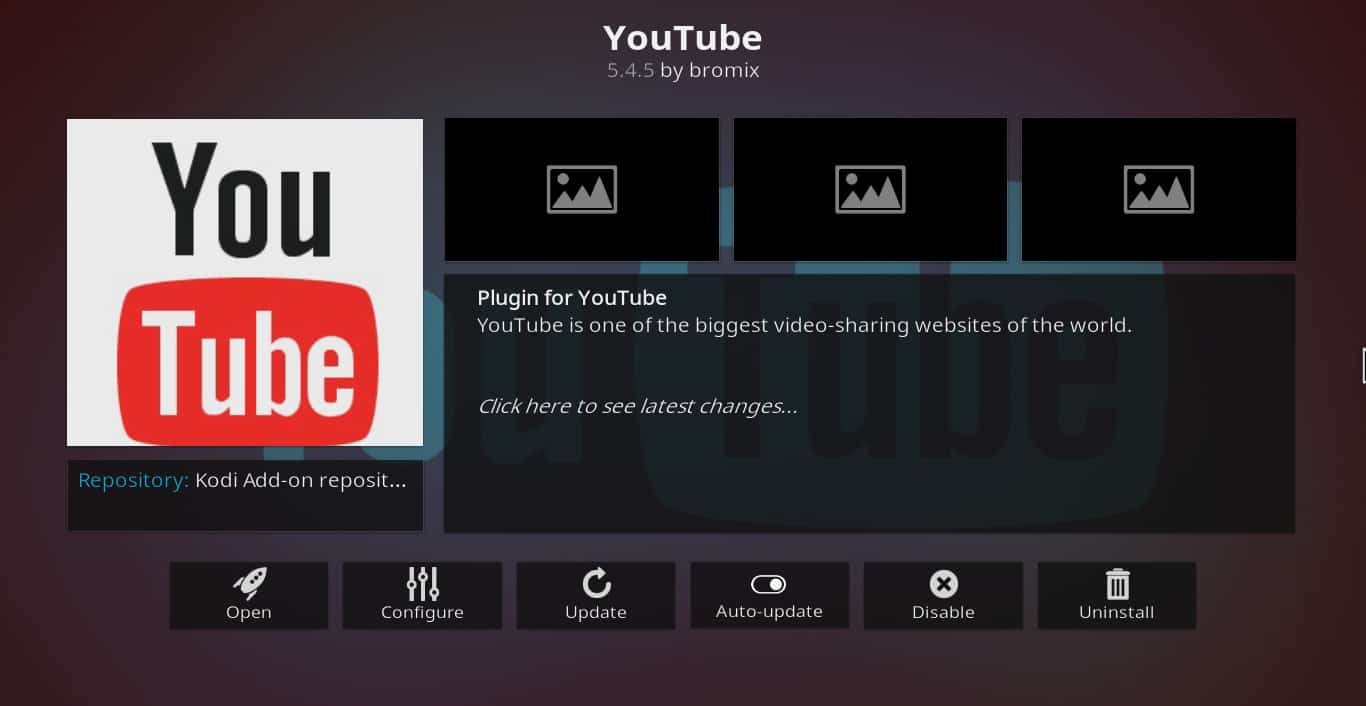Click the Uninstall button label
The height and width of the screenshot is (706, 1366).
pyautogui.click(x=1117, y=612)
